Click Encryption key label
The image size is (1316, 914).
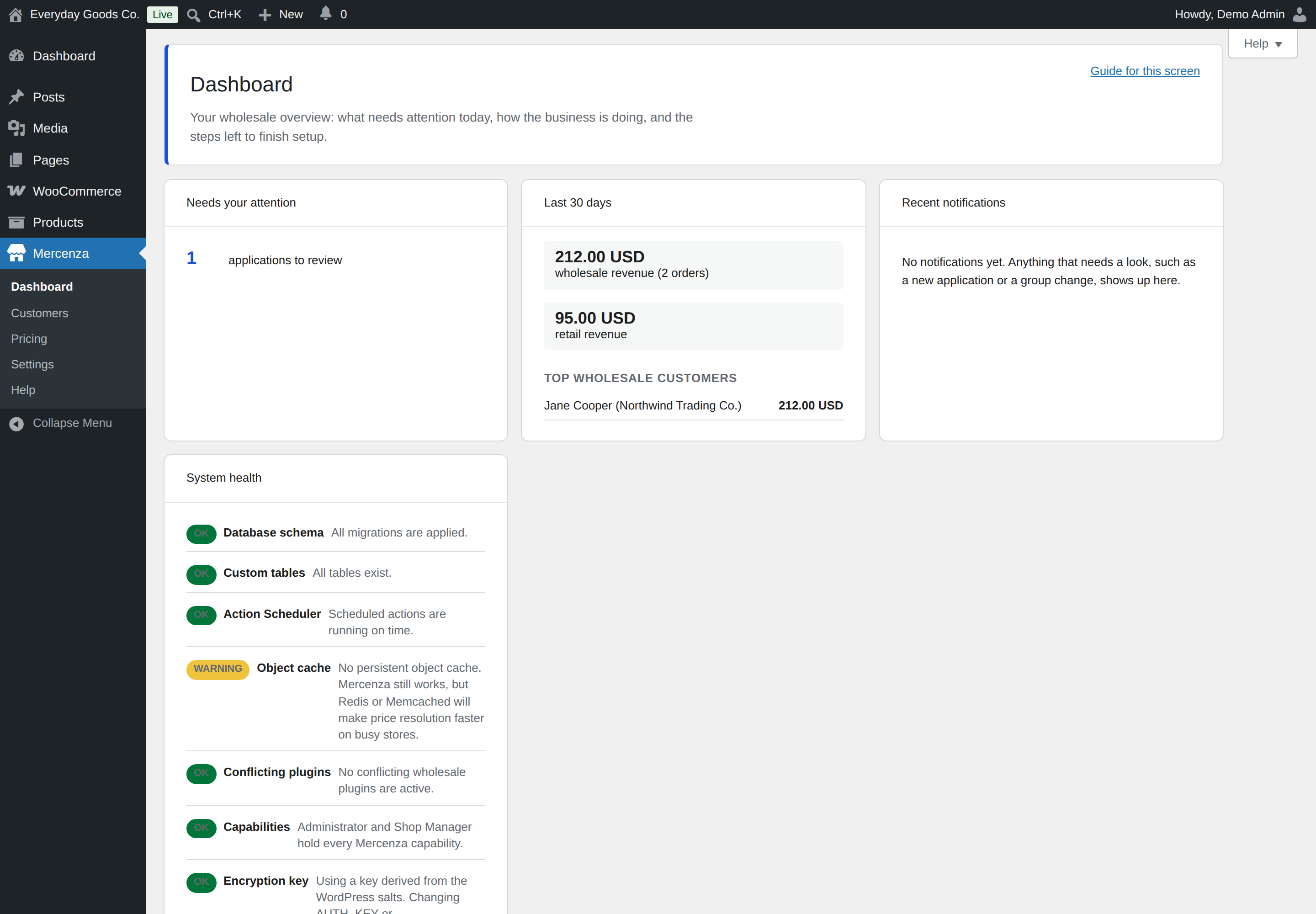(x=266, y=881)
